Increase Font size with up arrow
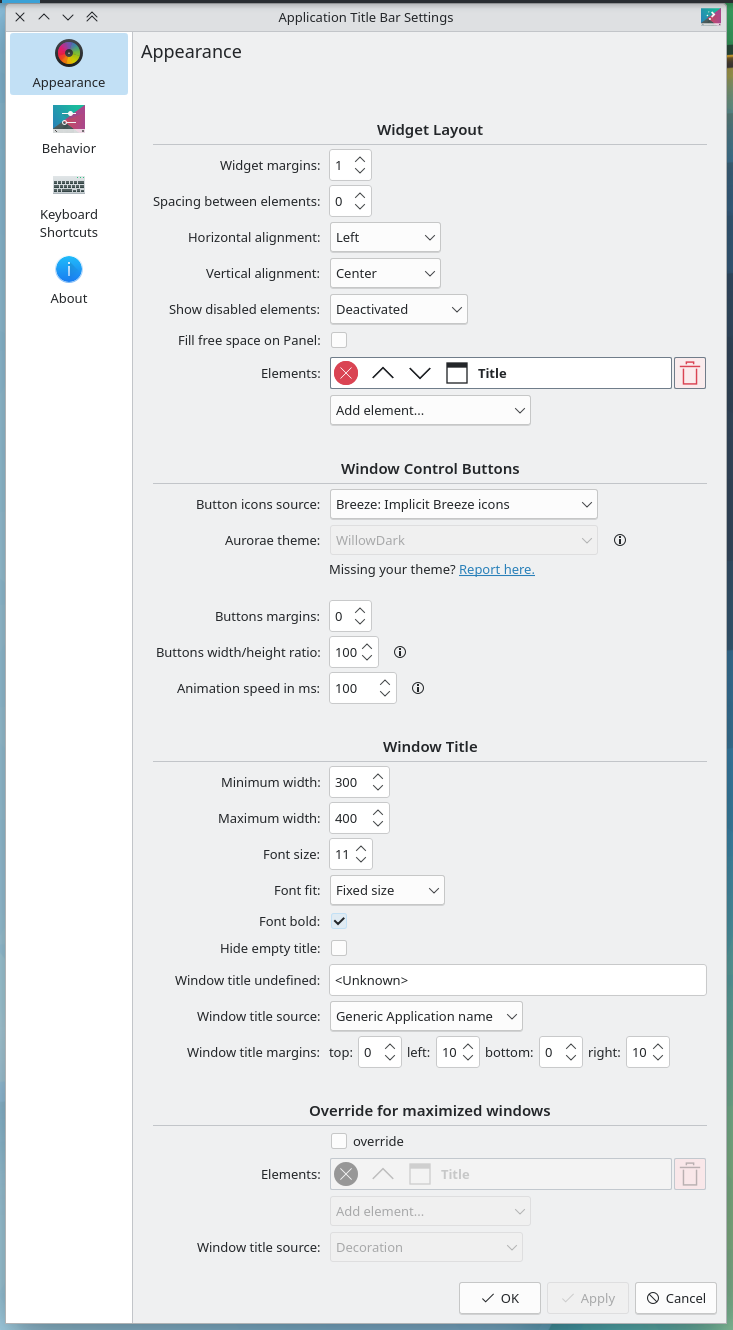733x1330 pixels. pyautogui.click(x=361, y=847)
